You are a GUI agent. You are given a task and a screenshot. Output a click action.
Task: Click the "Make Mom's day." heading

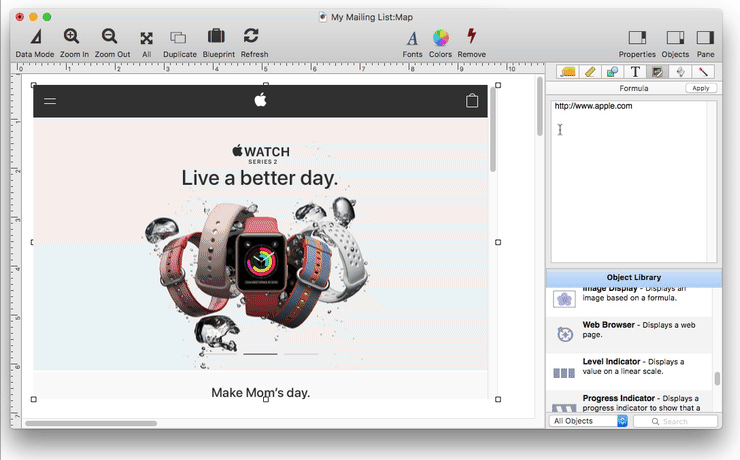click(261, 393)
